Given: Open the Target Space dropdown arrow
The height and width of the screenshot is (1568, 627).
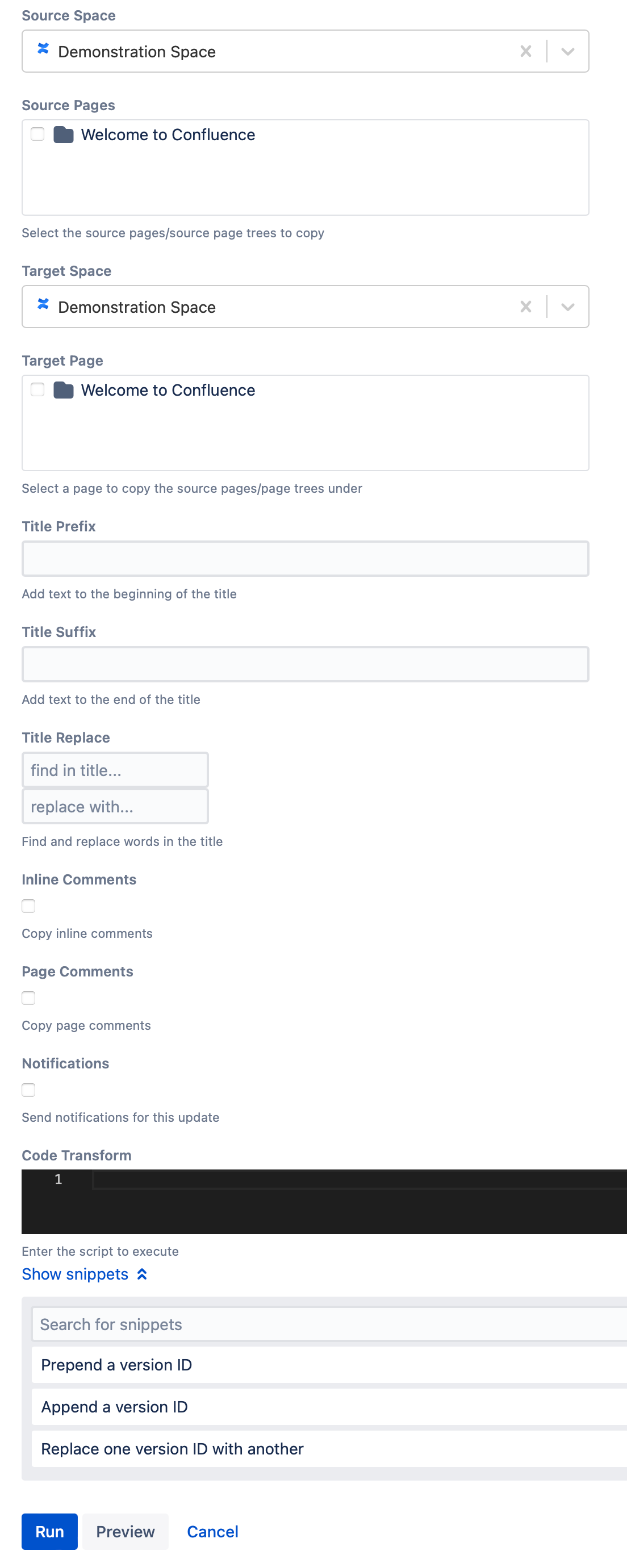Looking at the screenshot, I should (567, 307).
